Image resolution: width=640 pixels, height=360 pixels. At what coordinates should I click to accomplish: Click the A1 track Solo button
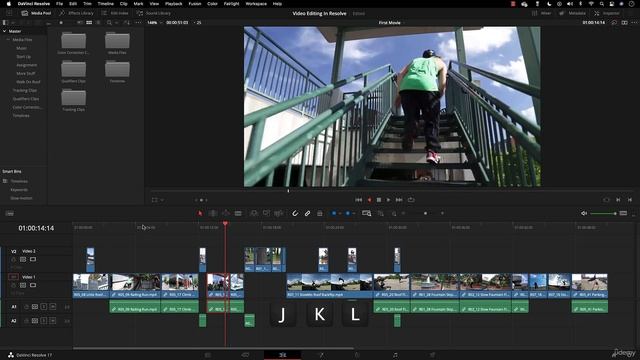click(x=44, y=307)
